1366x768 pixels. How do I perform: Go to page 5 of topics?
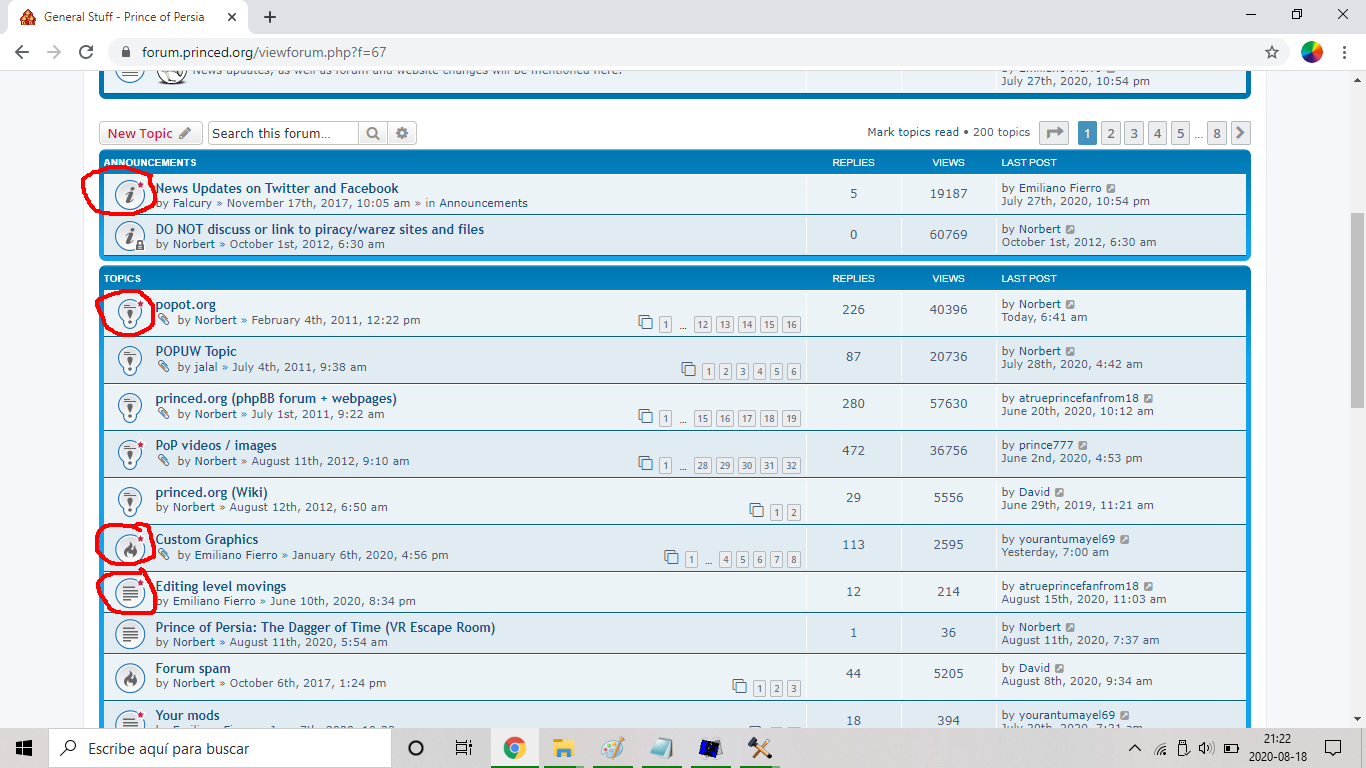point(1180,133)
